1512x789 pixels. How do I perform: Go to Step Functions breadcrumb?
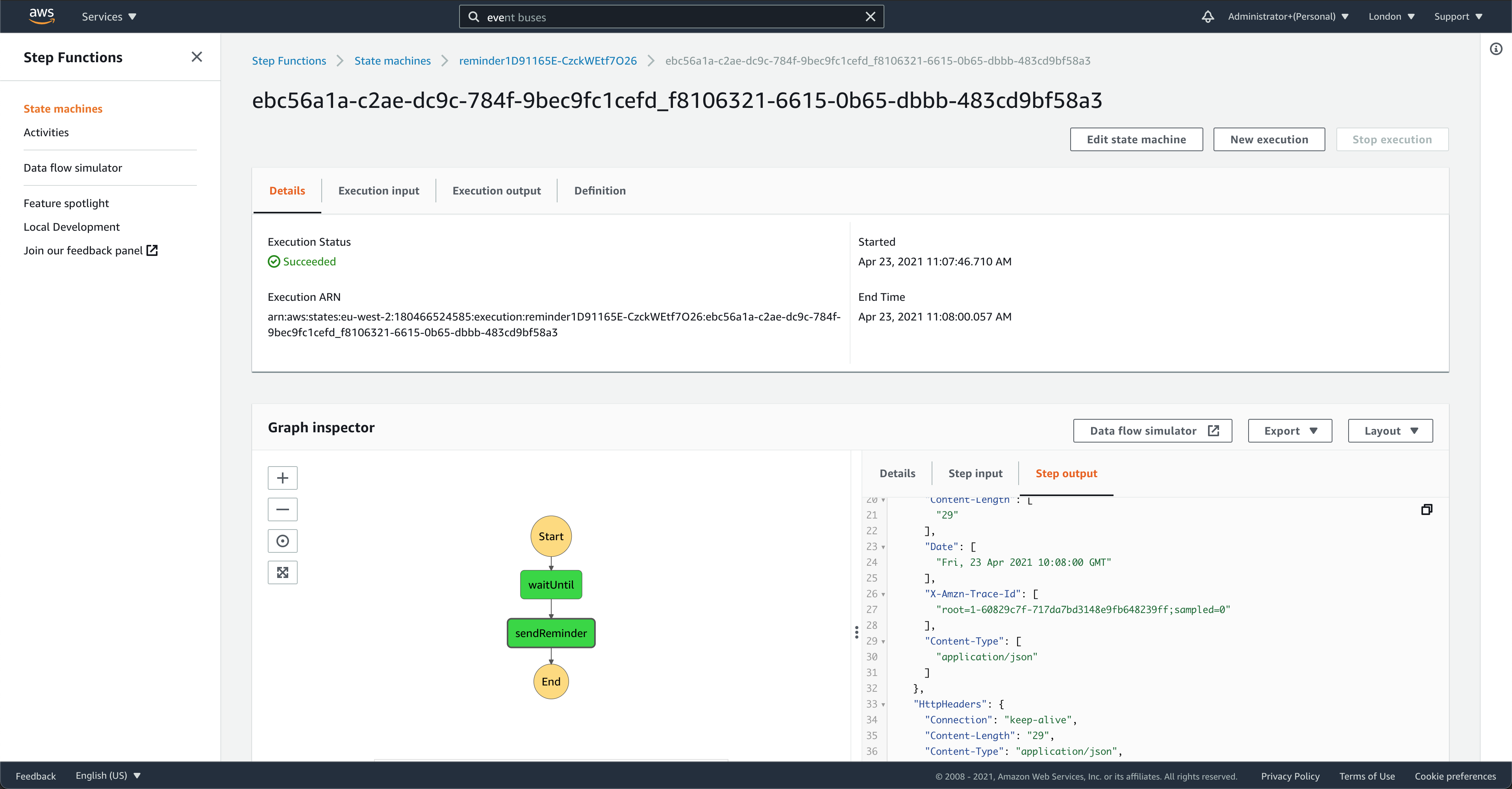(x=289, y=61)
